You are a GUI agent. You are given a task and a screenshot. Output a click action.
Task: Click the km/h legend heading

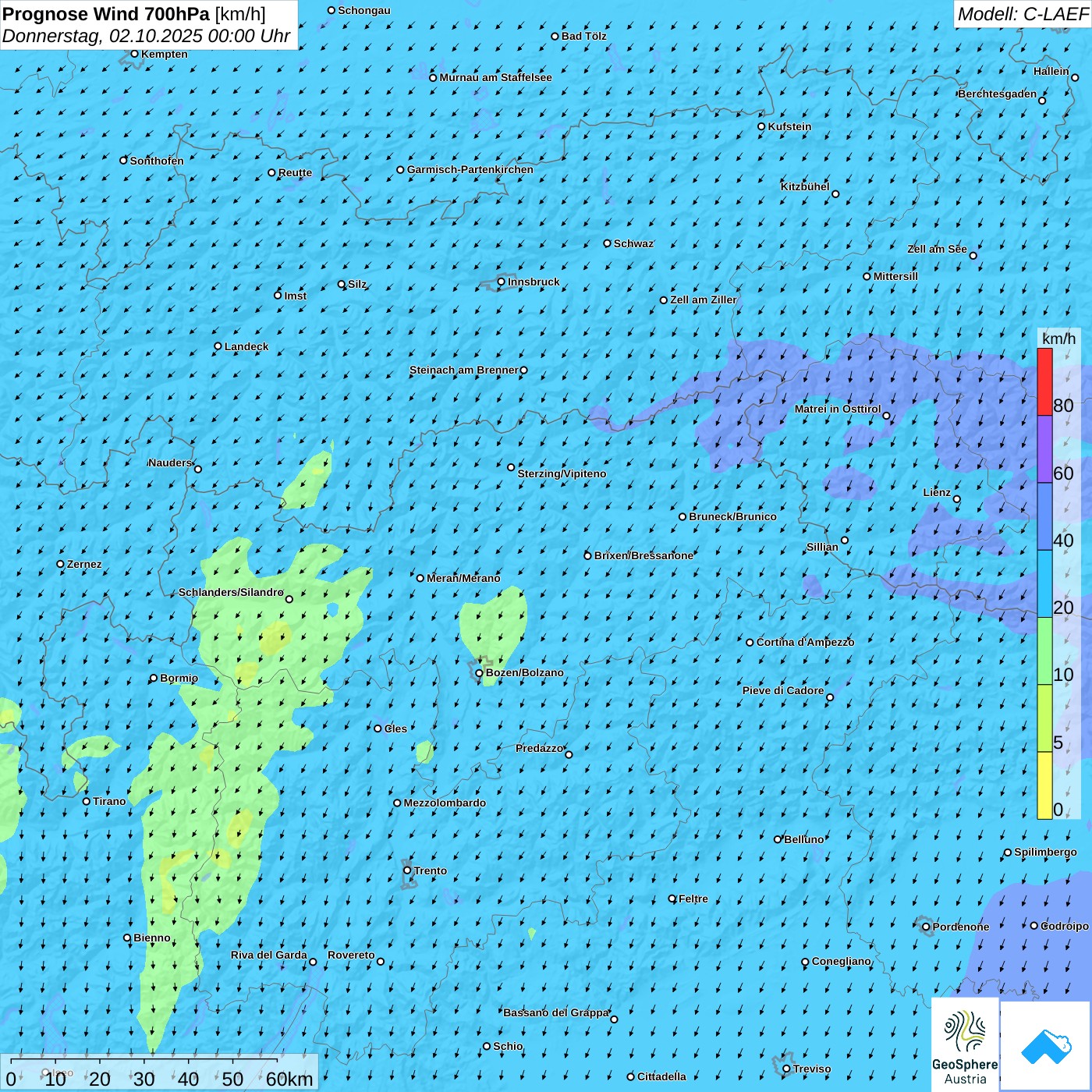click(x=1058, y=338)
